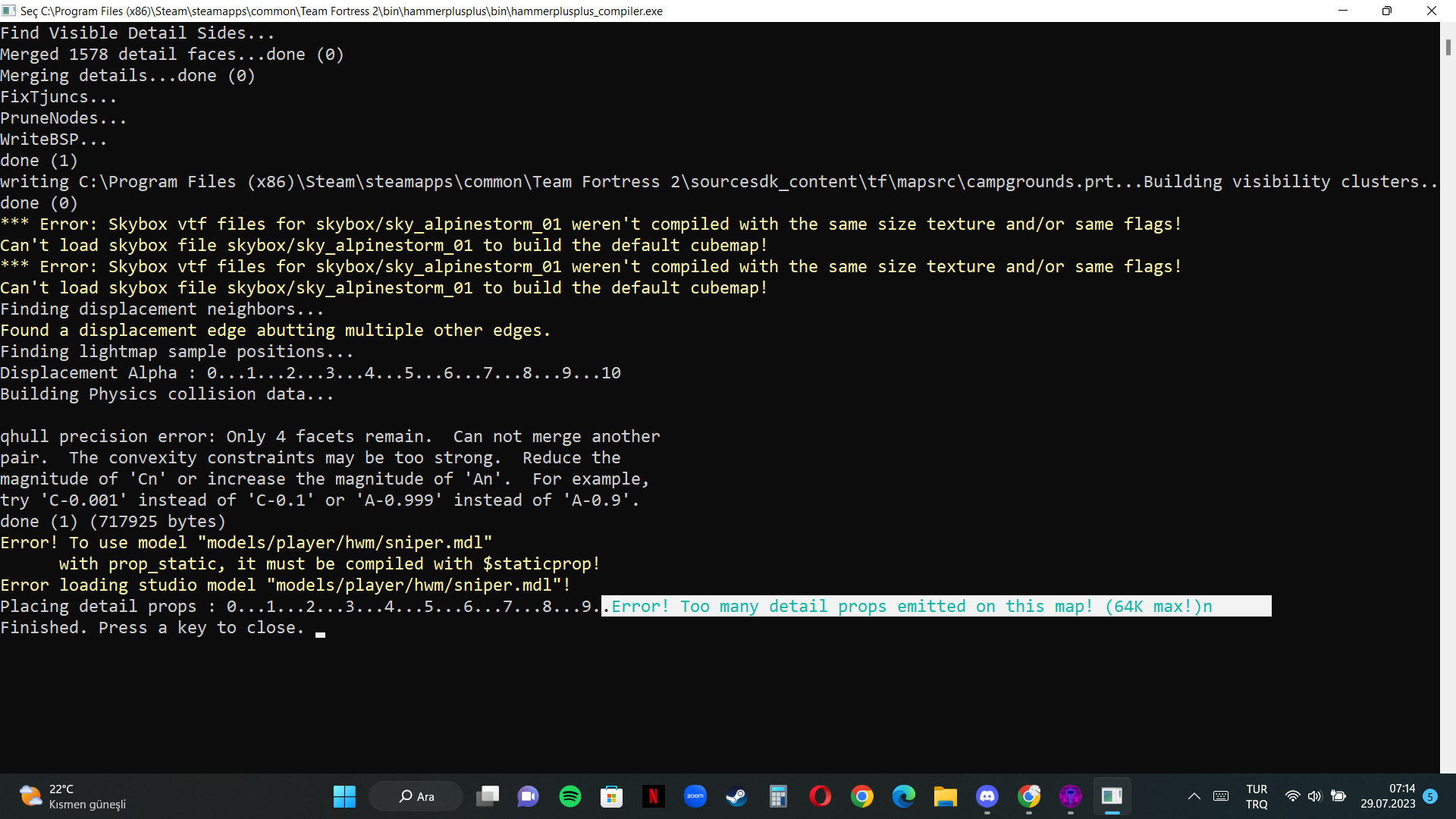Click the 'Displacement Alpha' progress line

(x=310, y=373)
